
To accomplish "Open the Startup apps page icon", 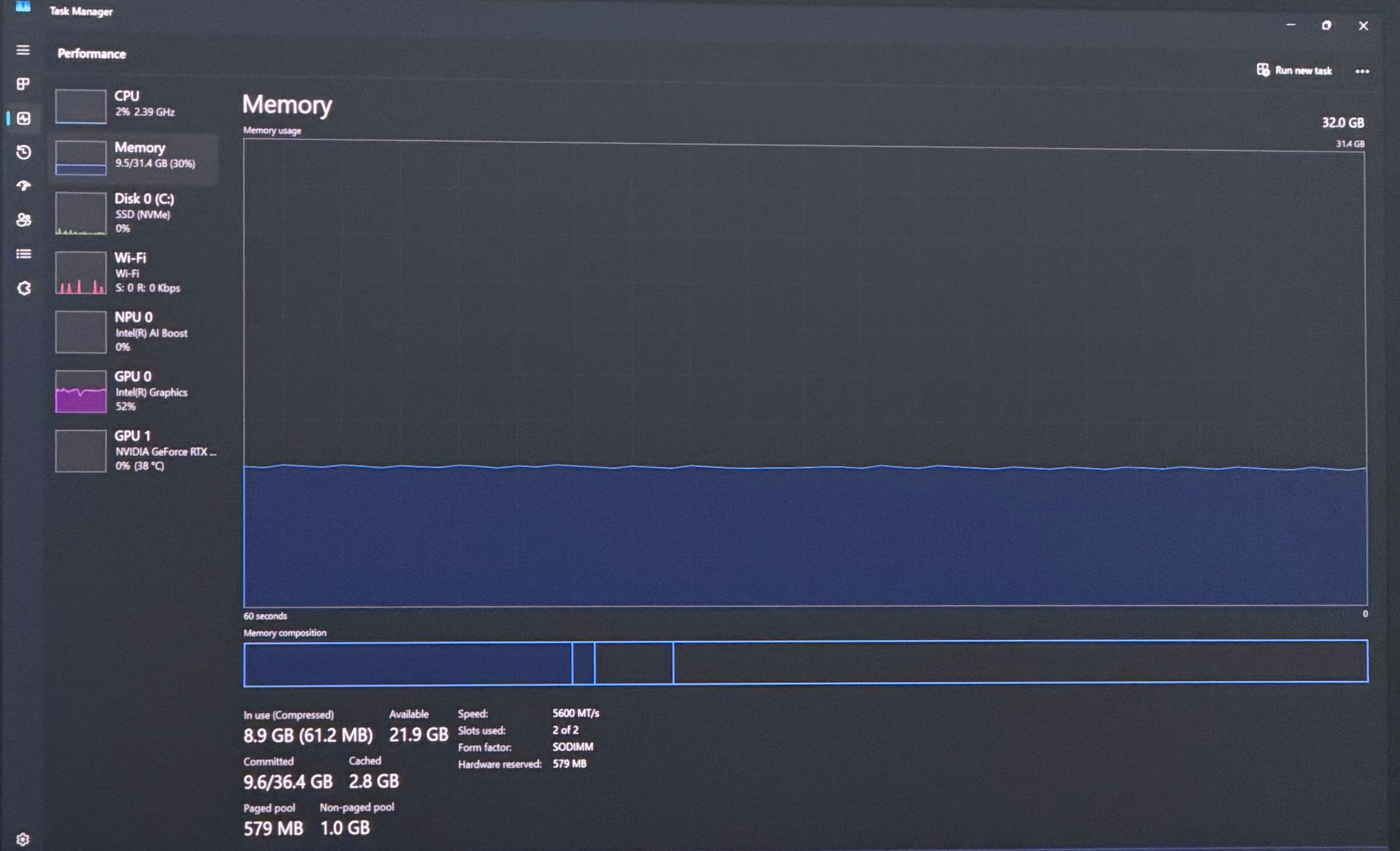I will pos(23,186).
